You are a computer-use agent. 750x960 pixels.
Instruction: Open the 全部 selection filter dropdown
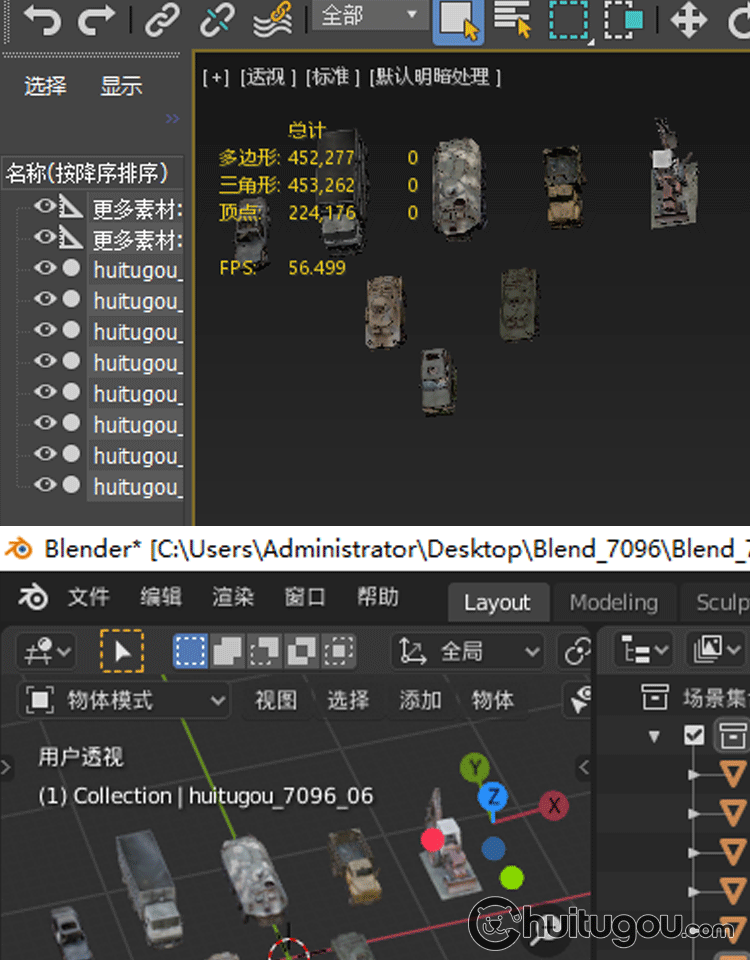click(368, 15)
